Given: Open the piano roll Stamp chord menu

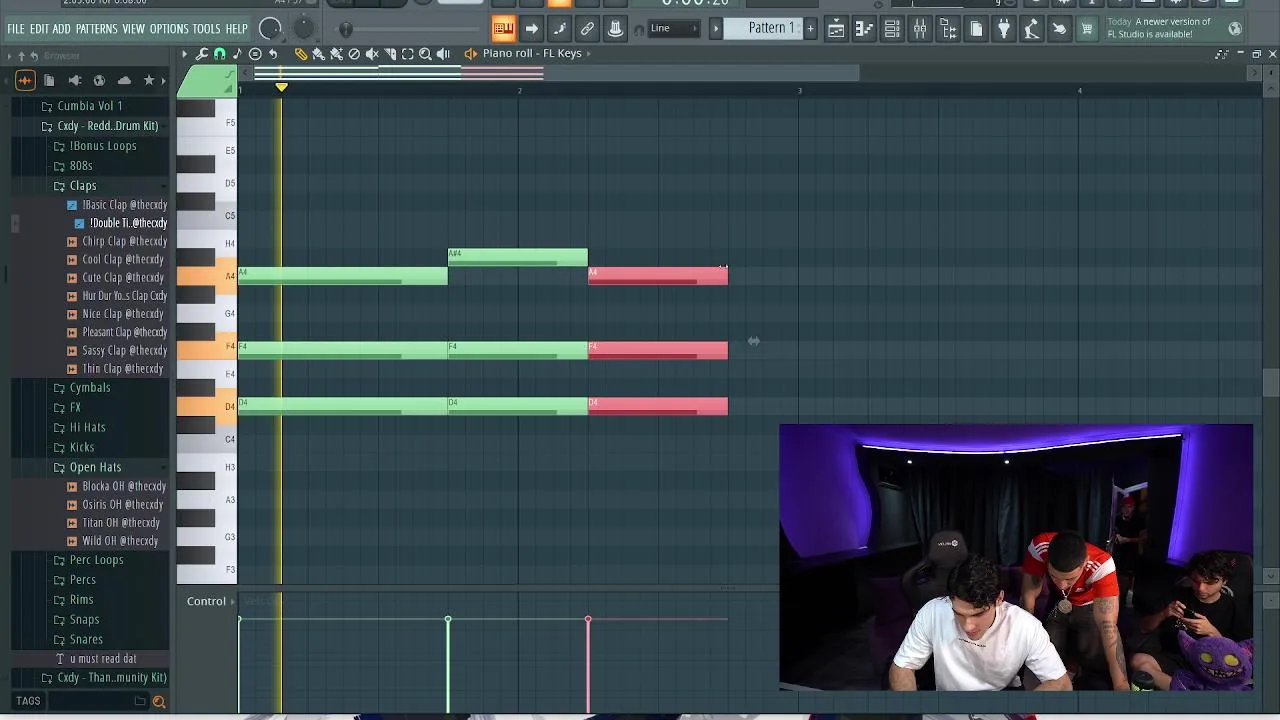Looking at the screenshot, I should [x=255, y=54].
